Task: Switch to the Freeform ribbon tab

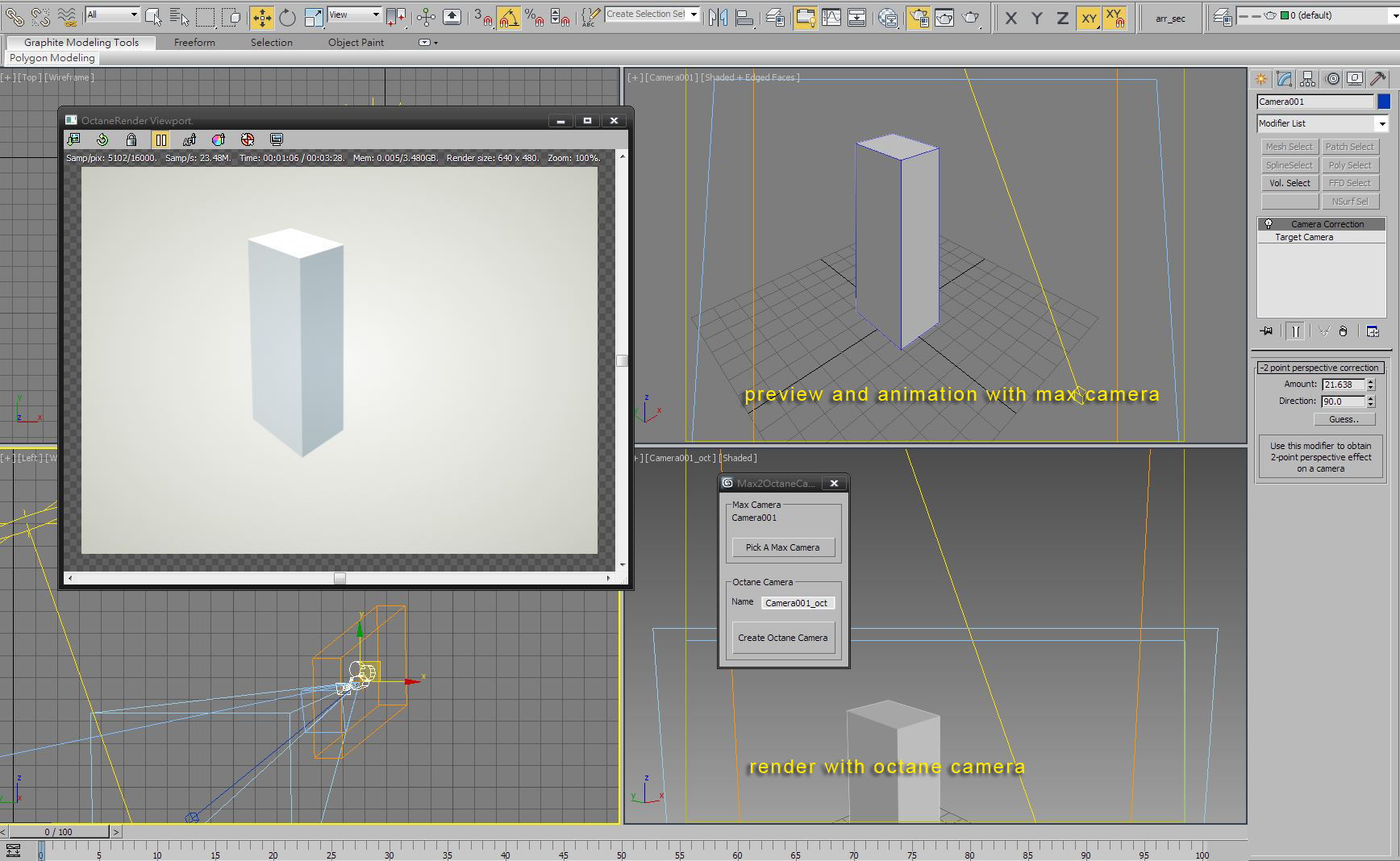Action: tap(194, 43)
